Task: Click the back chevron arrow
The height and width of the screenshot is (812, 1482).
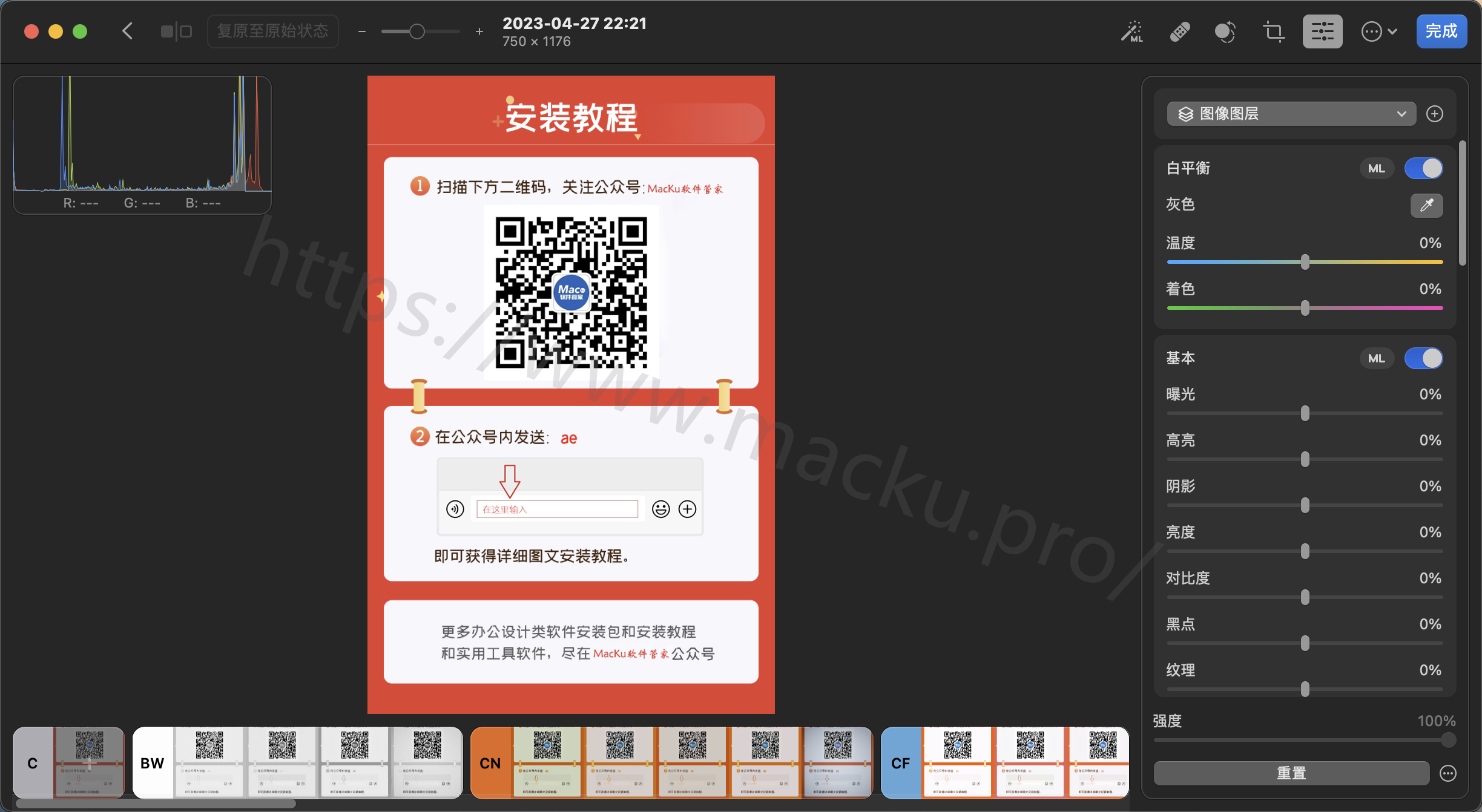Action: click(127, 31)
